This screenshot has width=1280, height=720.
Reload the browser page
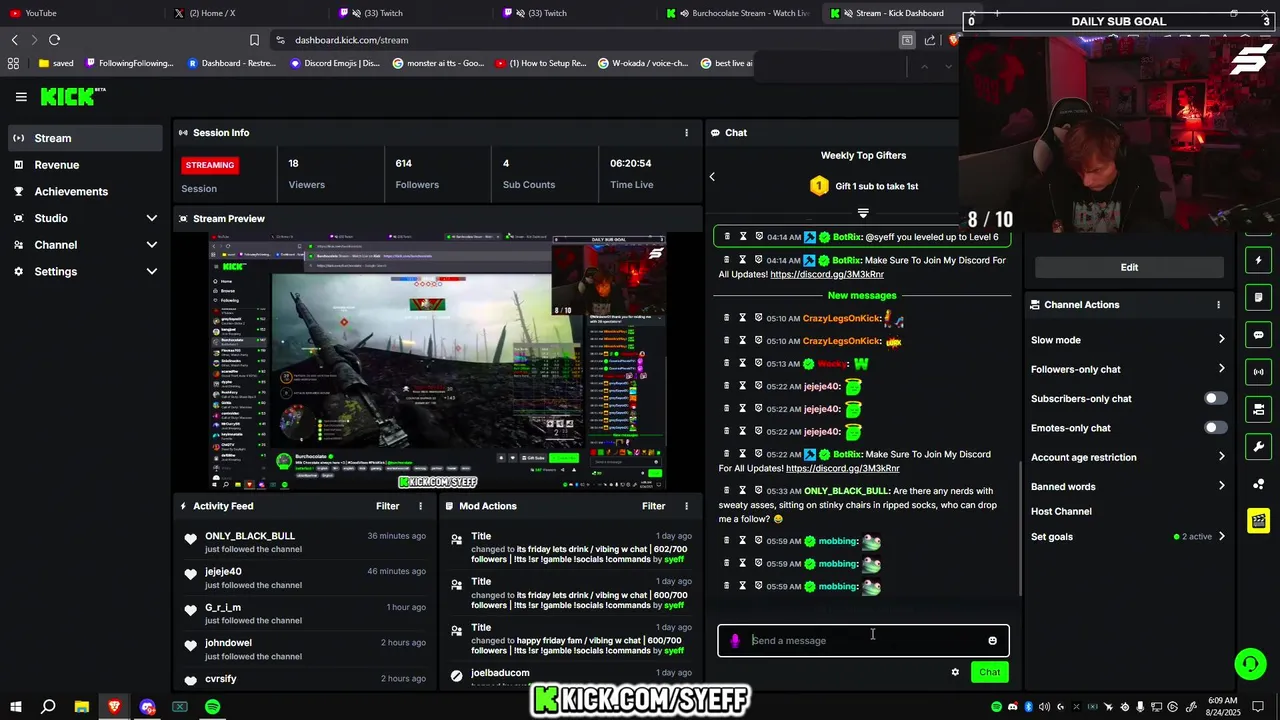pos(54,40)
